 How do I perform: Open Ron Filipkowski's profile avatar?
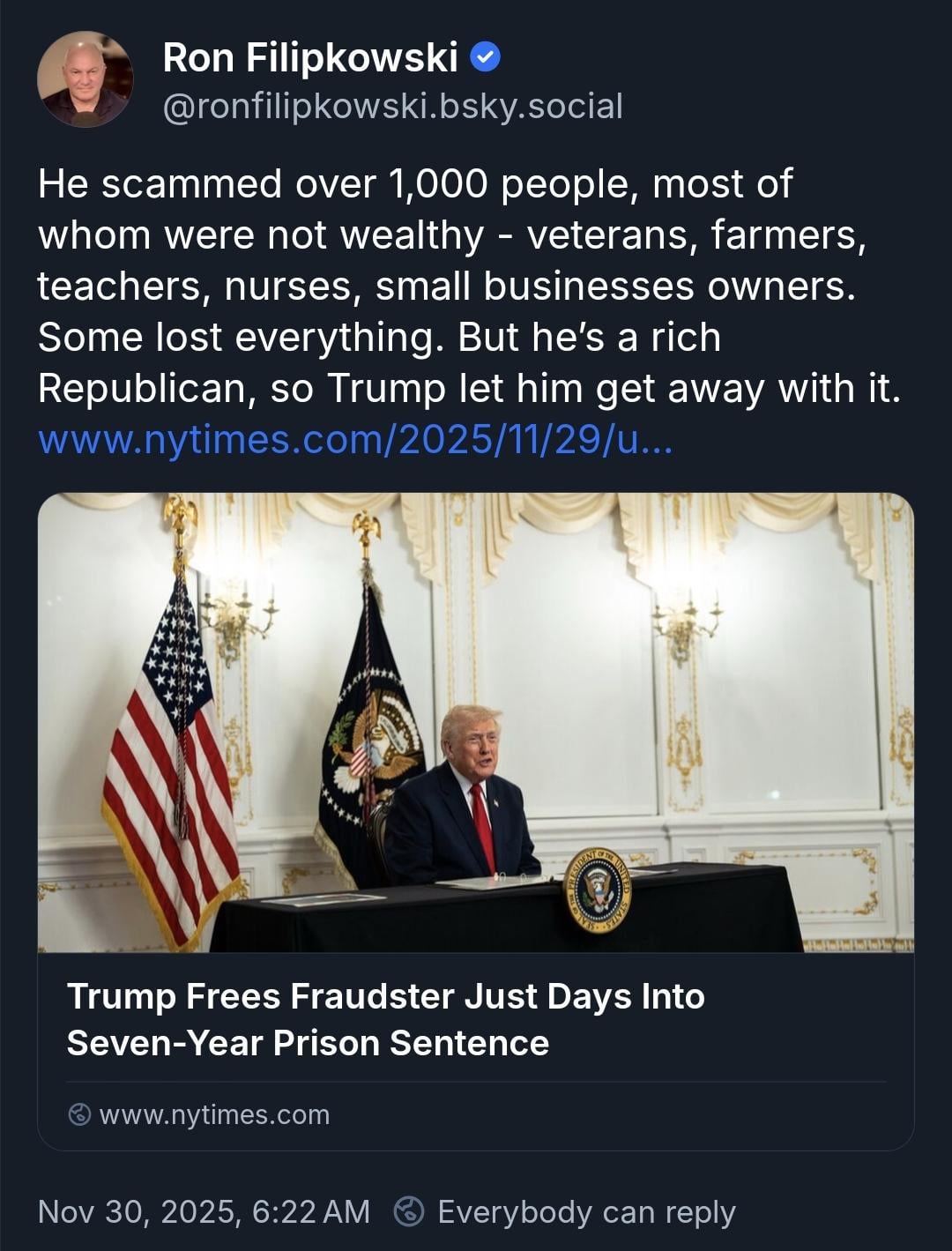point(86,80)
